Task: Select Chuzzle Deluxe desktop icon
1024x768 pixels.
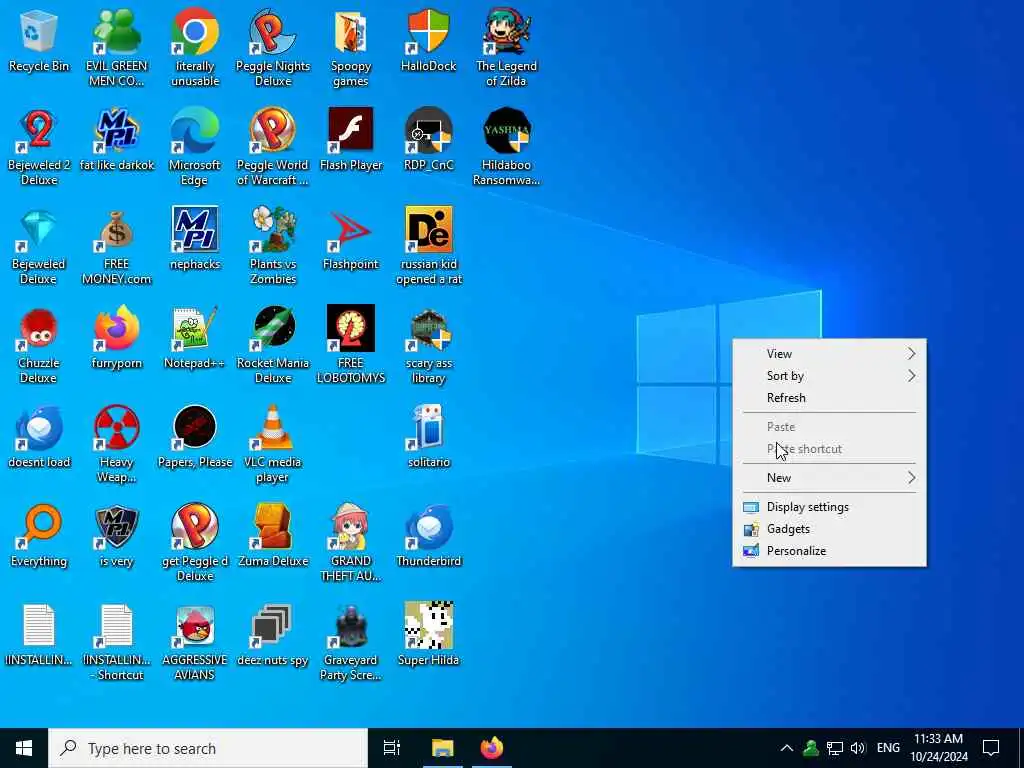Action: 39,345
